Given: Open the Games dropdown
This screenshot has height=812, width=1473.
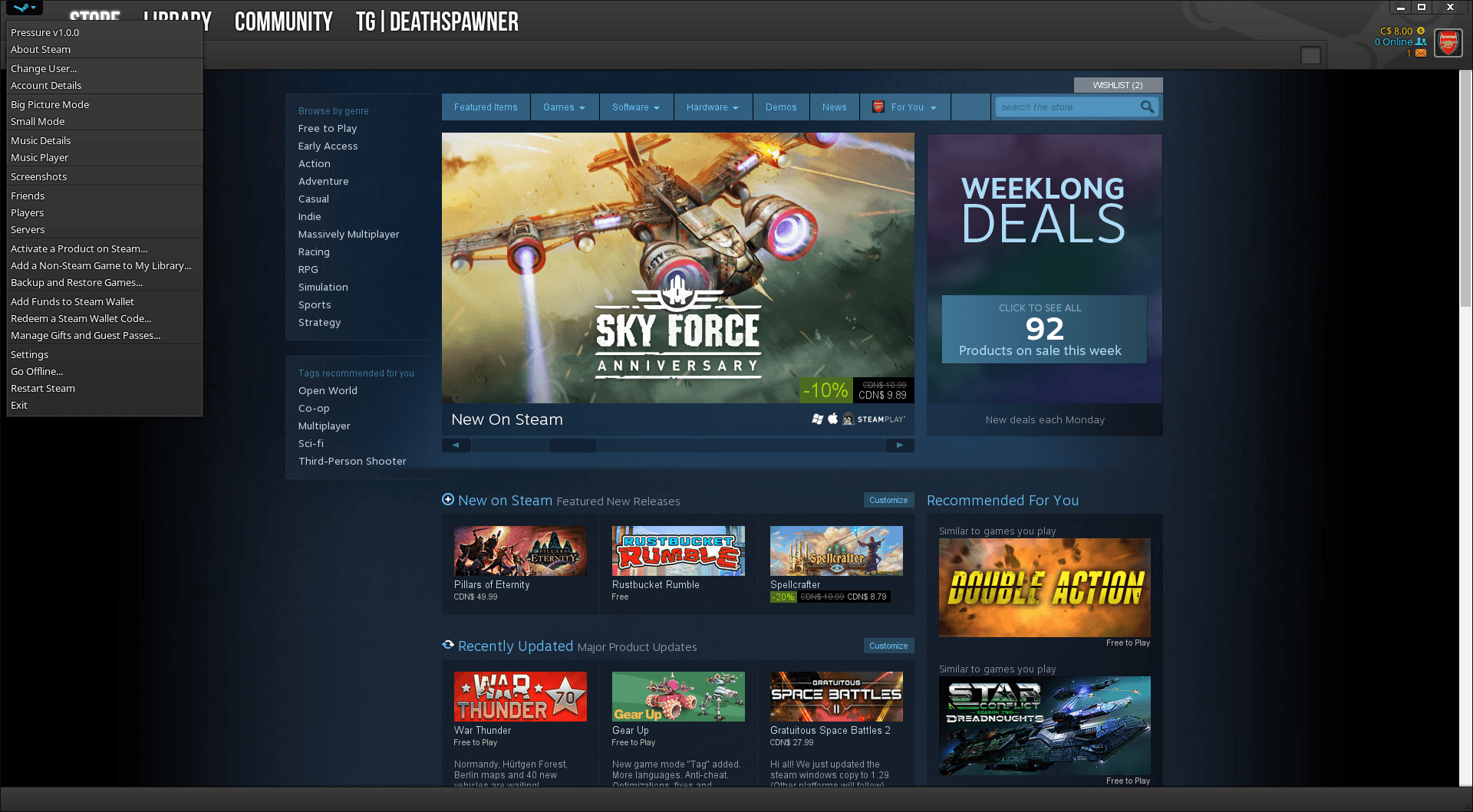Looking at the screenshot, I should point(564,107).
